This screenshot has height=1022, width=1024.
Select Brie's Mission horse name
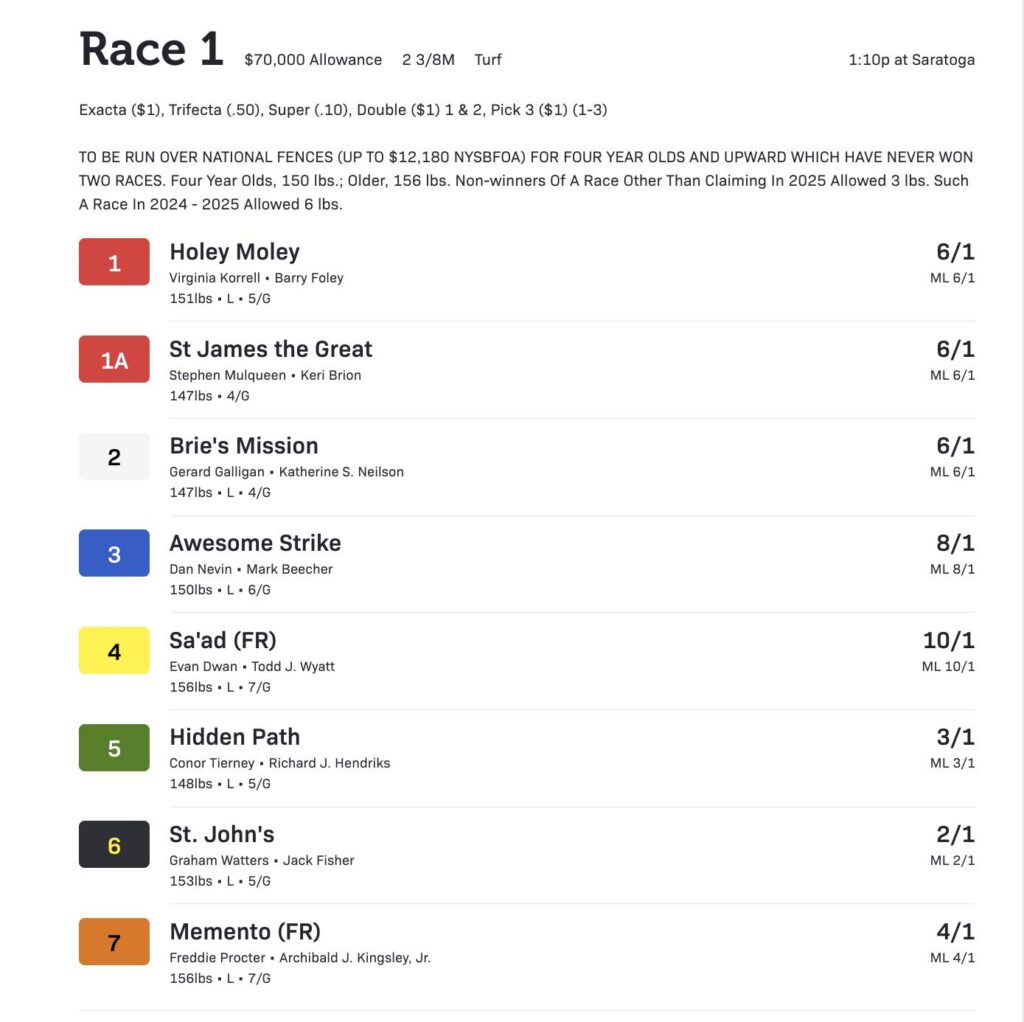(244, 446)
